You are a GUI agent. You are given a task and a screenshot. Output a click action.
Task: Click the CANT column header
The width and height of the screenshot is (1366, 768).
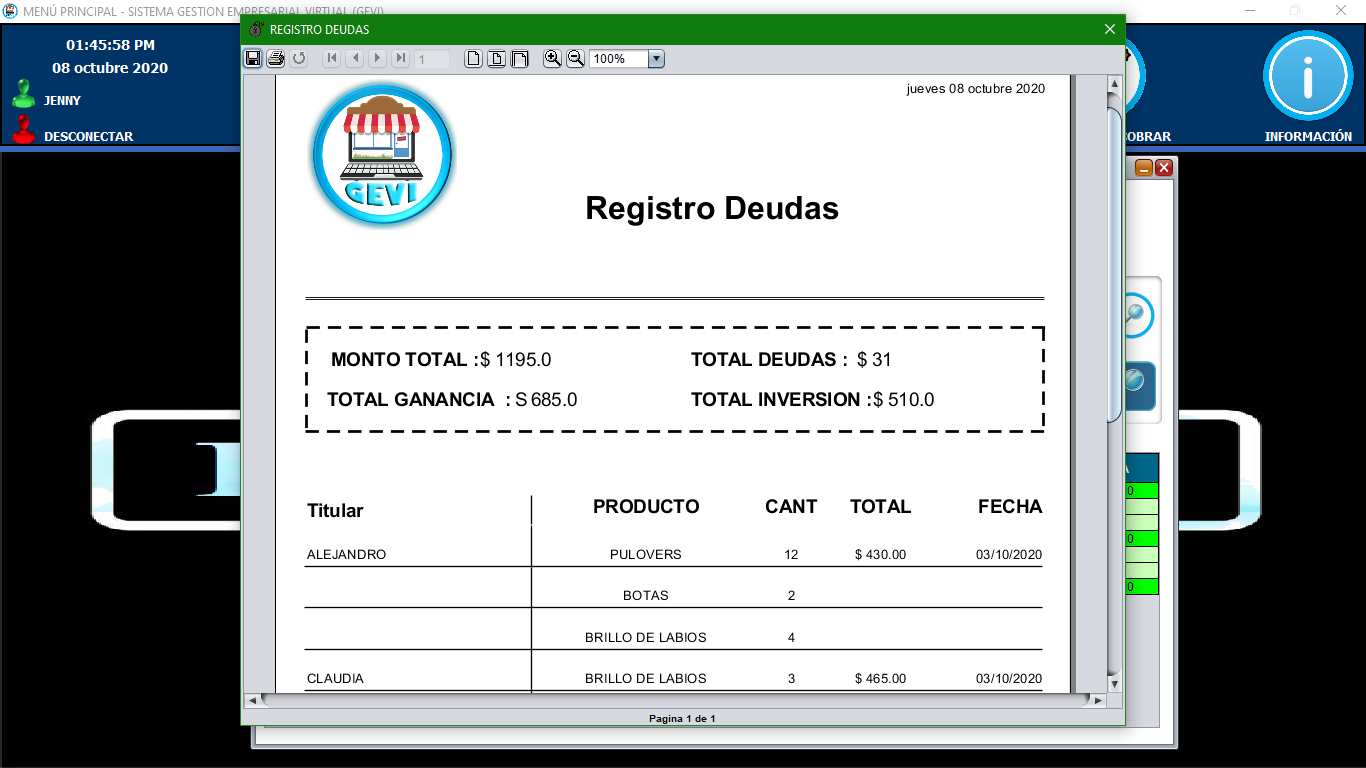(791, 507)
